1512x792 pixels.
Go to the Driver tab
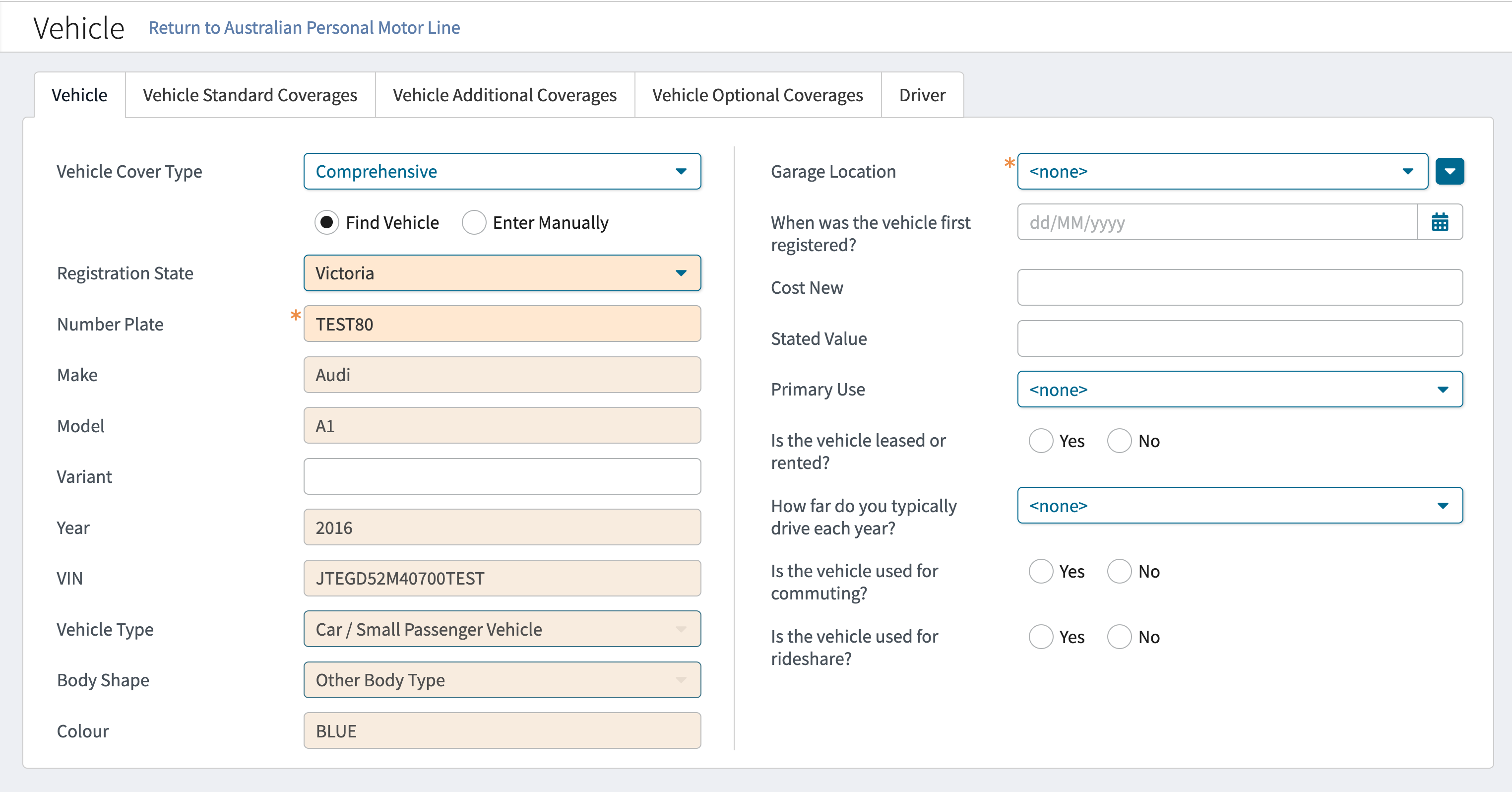[x=922, y=95]
